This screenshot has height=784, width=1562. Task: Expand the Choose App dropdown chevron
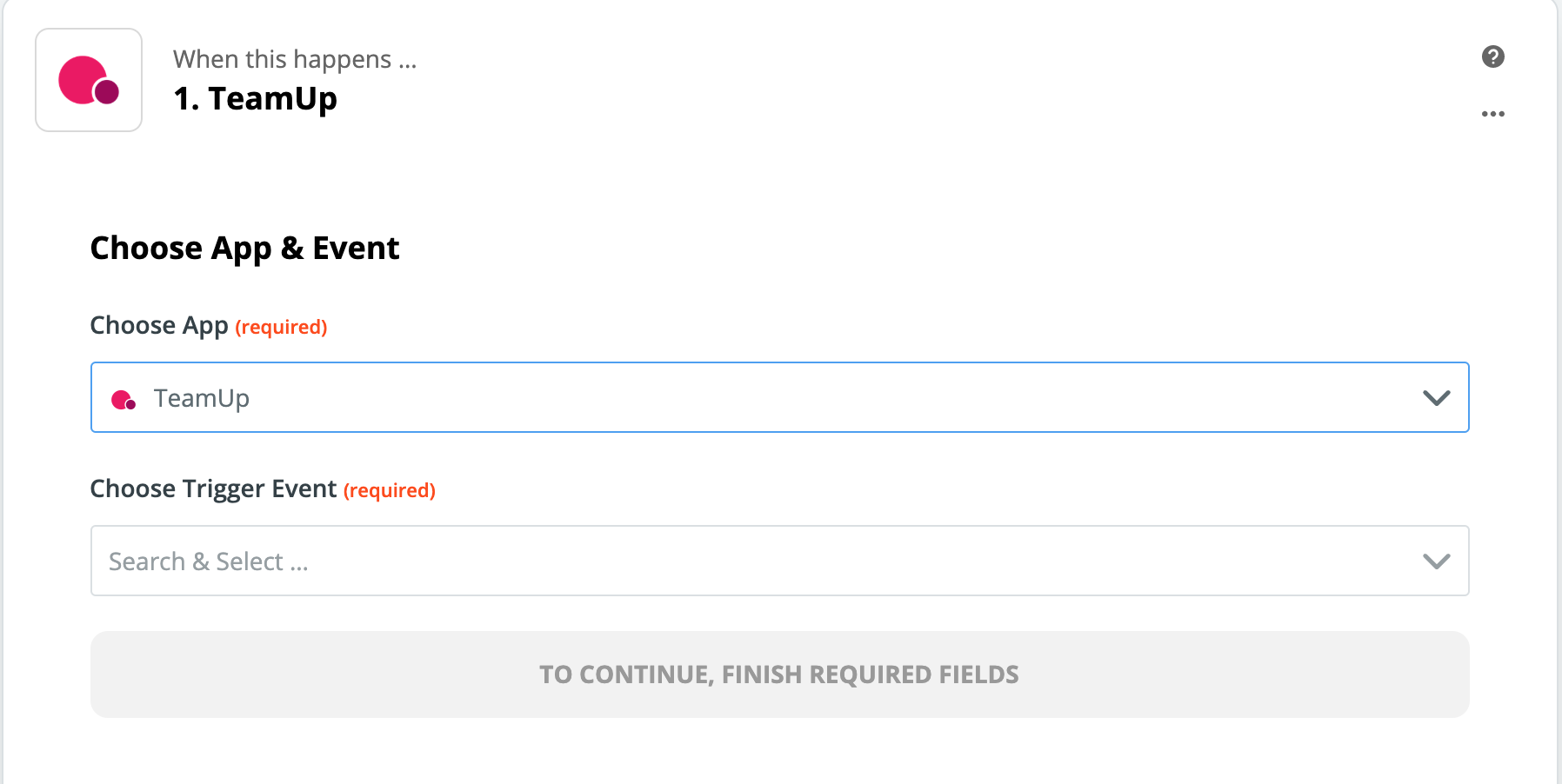1436,398
